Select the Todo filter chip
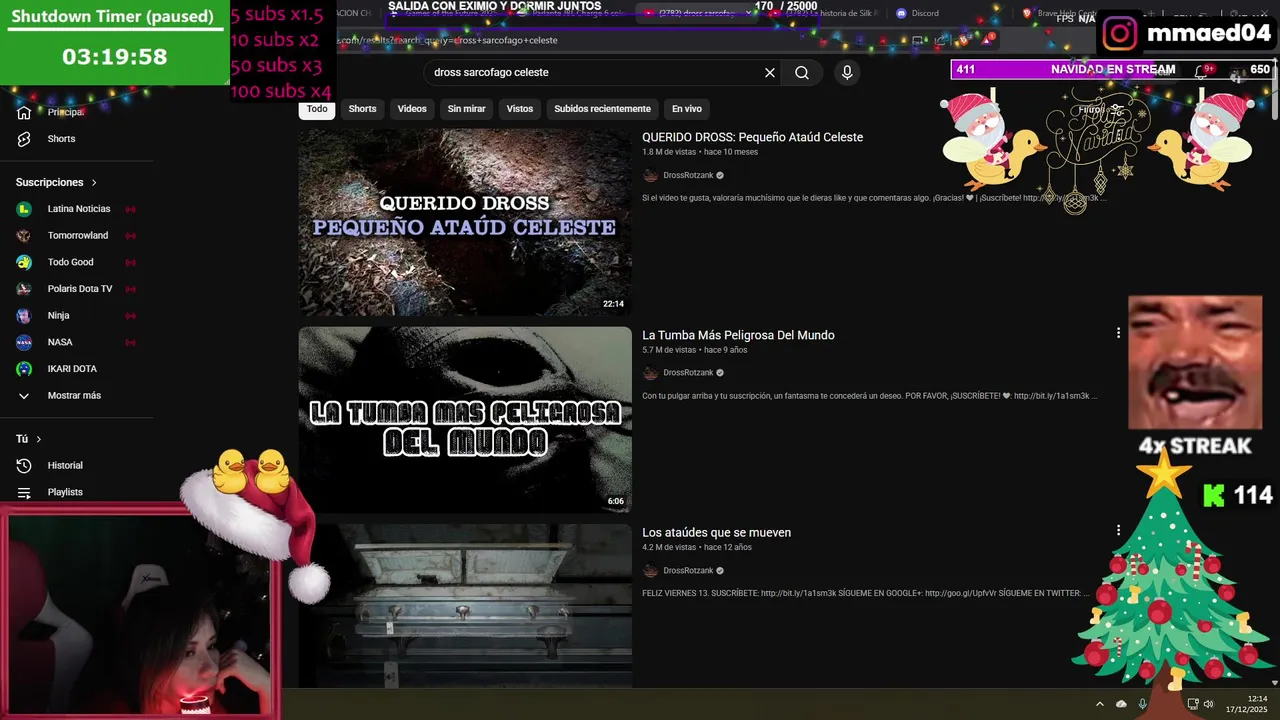Viewport: 1280px width, 720px height. [317, 109]
